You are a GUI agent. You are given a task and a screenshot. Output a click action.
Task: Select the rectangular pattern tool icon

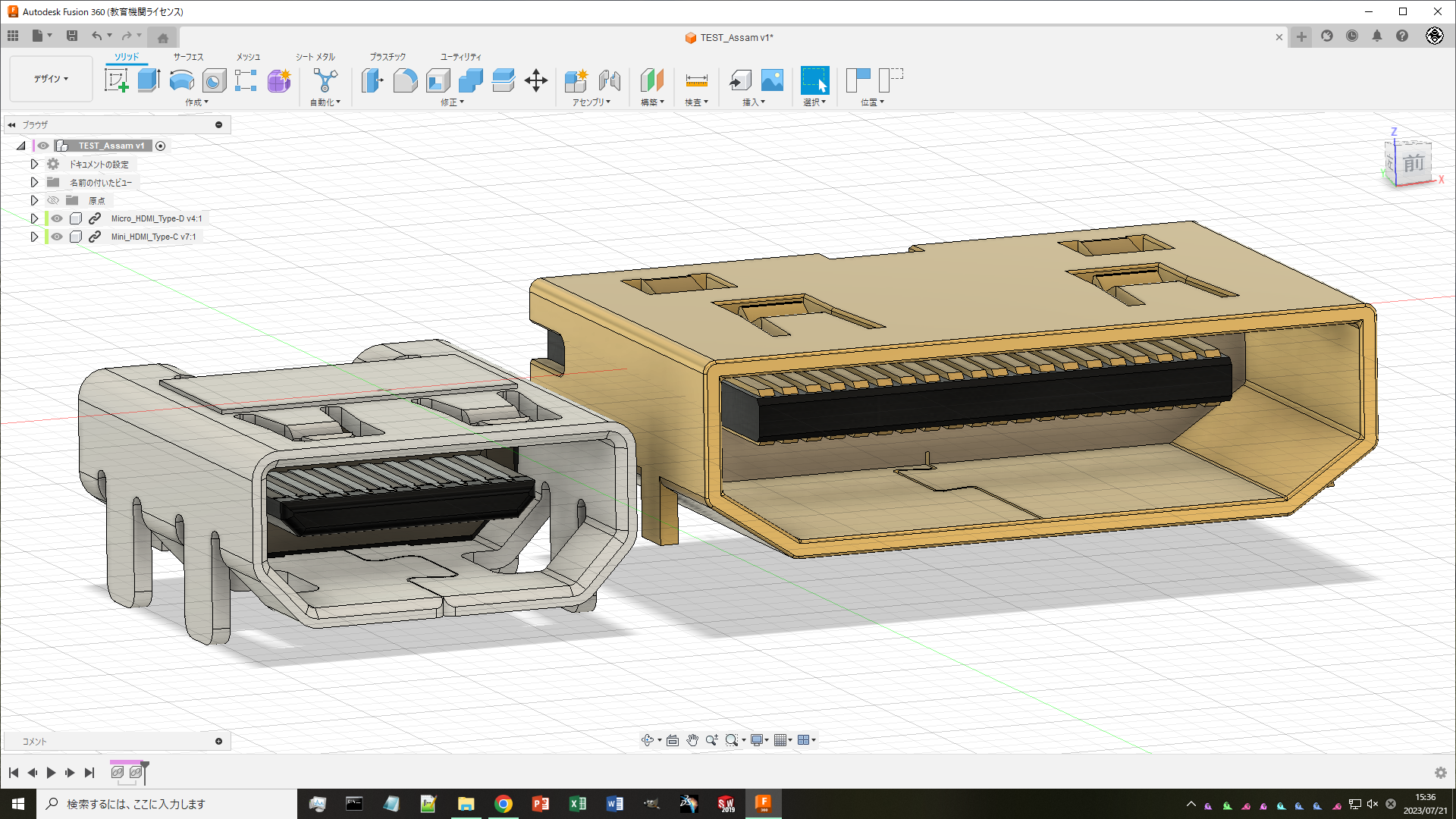[246, 80]
